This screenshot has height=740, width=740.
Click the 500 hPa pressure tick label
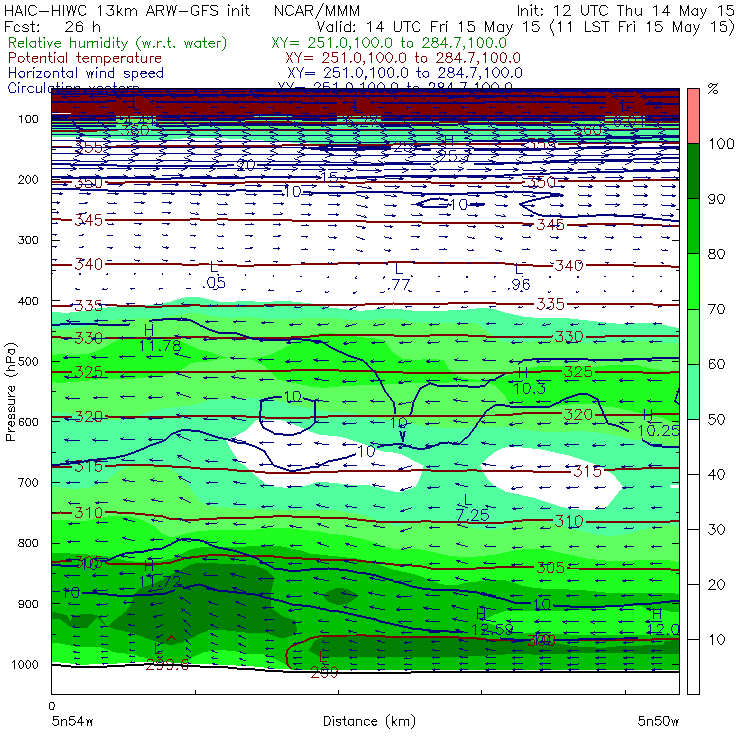28,361
